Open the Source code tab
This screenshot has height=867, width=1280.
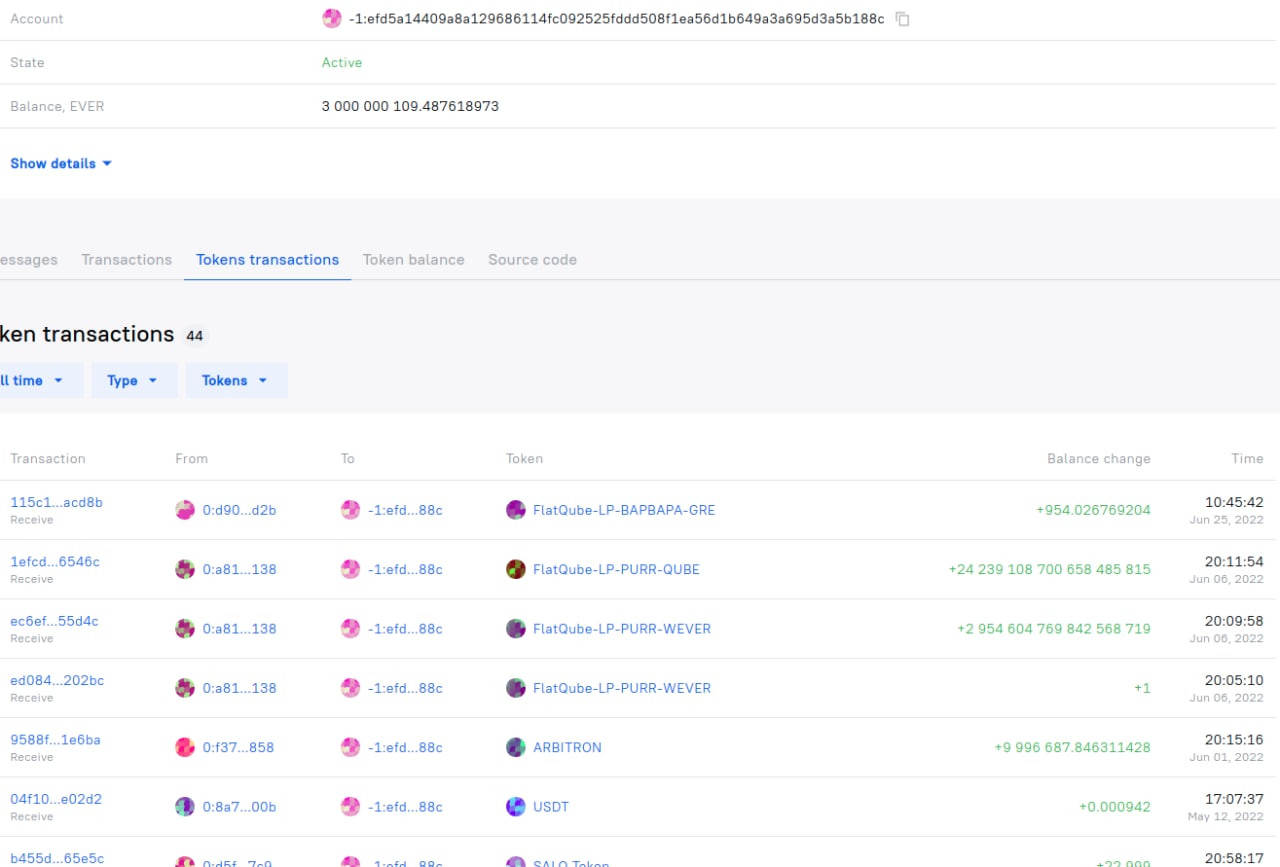tap(532, 259)
